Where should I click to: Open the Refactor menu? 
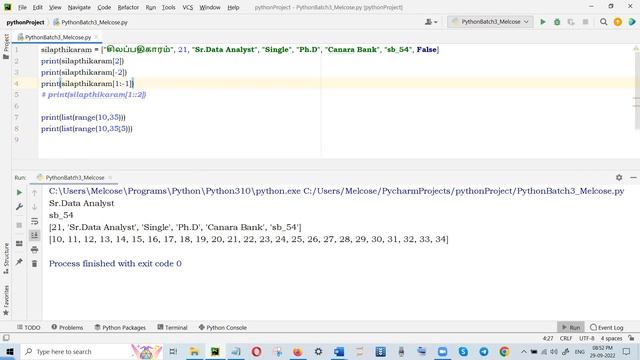[128, 7]
